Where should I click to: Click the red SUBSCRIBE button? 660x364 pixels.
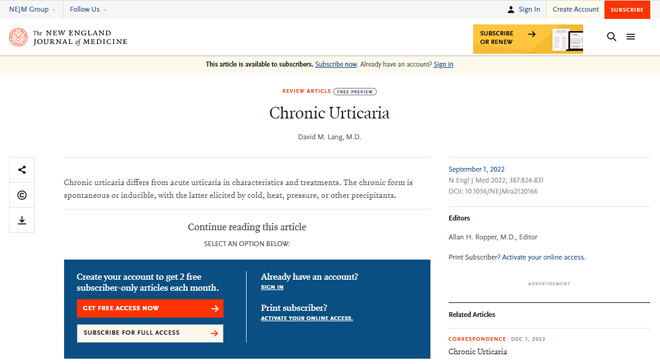click(627, 10)
